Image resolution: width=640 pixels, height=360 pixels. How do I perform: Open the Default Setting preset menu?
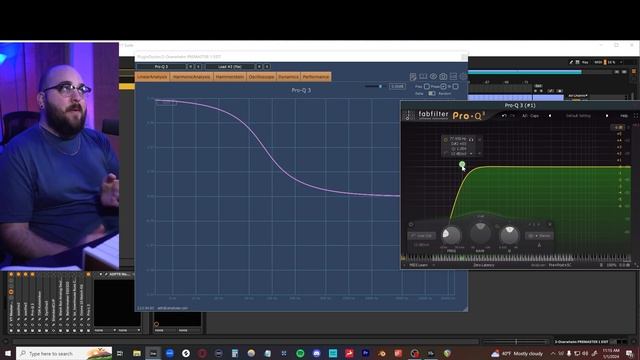[x=578, y=116]
